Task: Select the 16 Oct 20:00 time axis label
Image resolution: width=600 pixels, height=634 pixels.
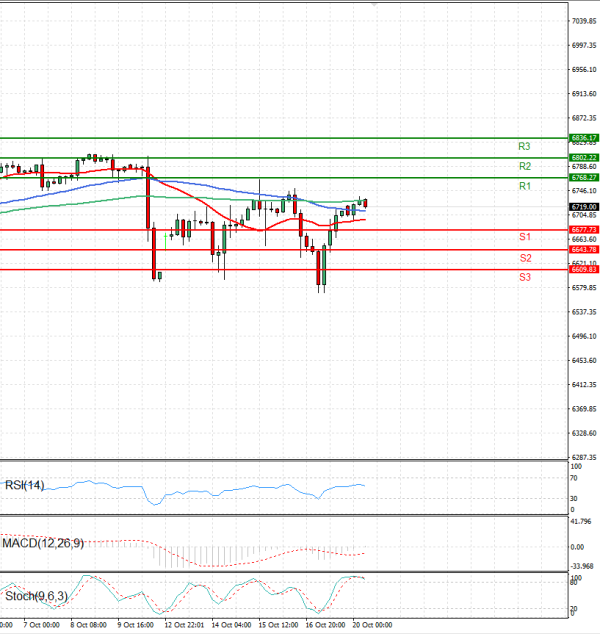Action: 325,625
